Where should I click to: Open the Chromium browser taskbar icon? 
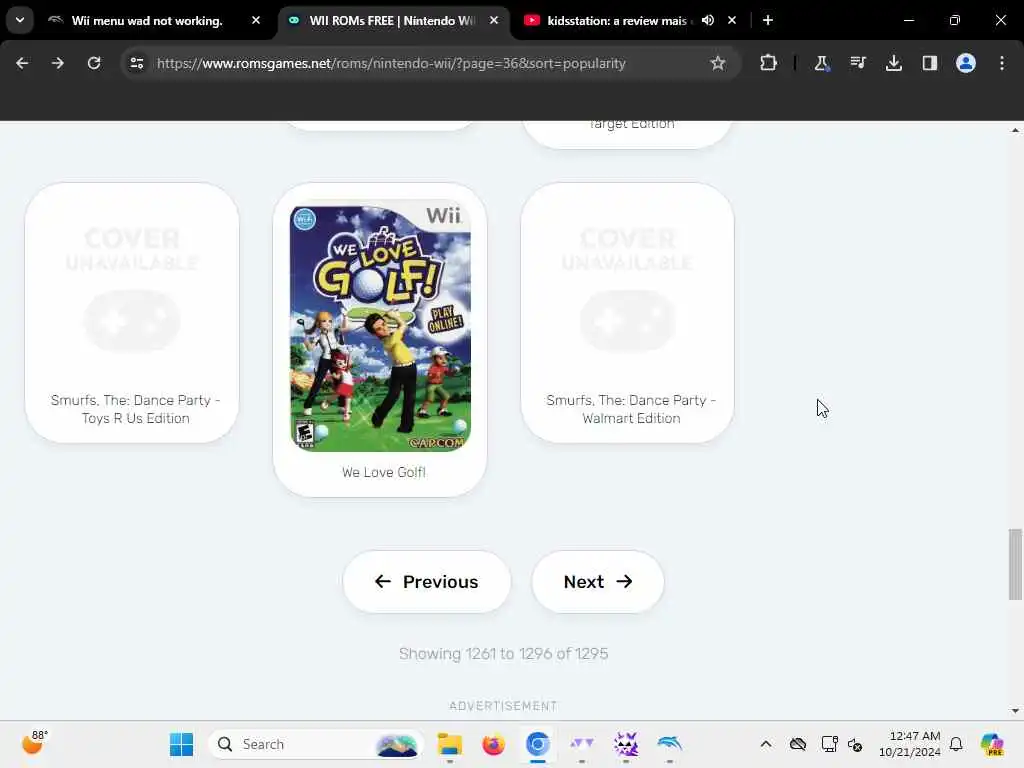tap(537, 744)
